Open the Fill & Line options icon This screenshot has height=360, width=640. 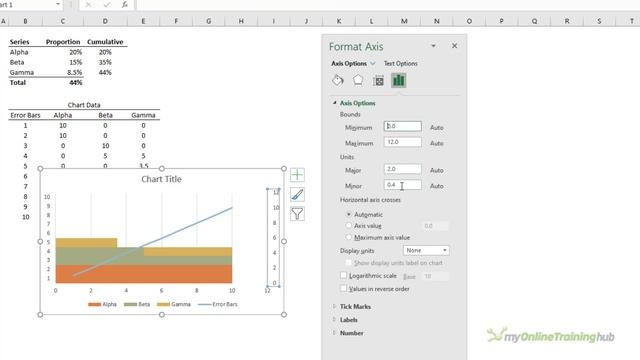click(338, 80)
